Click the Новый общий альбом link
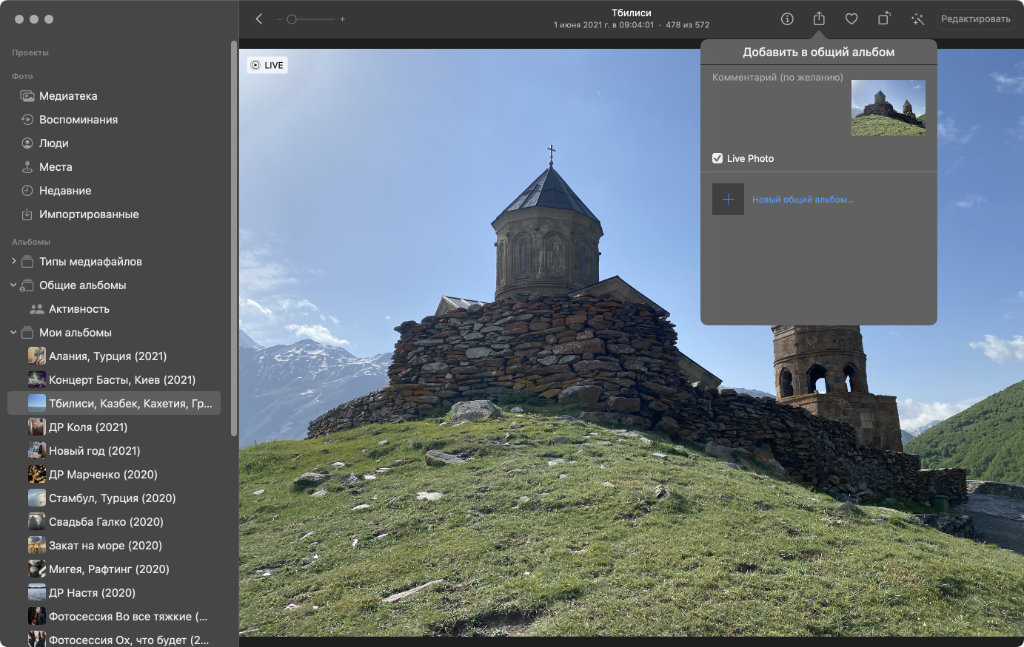The height and width of the screenshot is (647, 1024). click(x=803, y=200)
